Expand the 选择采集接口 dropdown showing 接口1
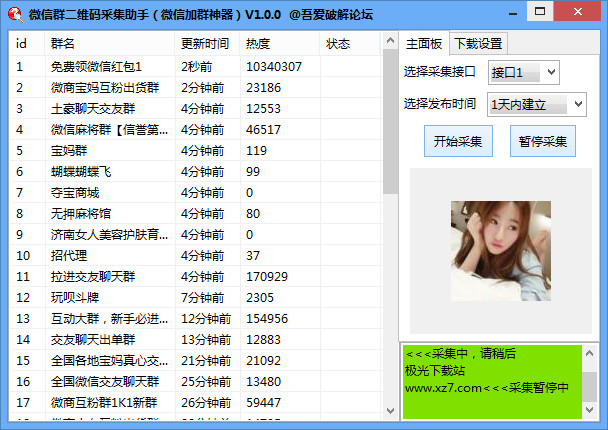The width and height of the screenshot is (608, 430). (523, 73)
